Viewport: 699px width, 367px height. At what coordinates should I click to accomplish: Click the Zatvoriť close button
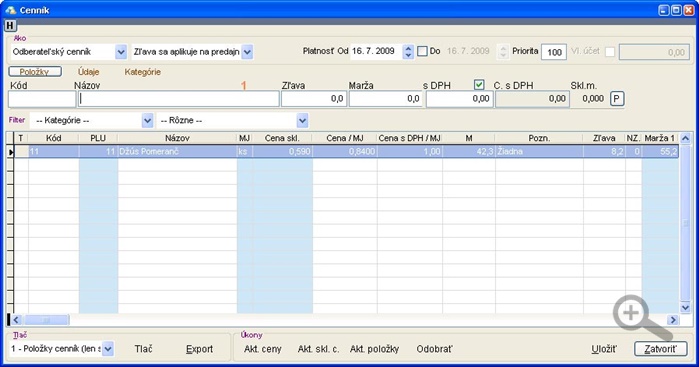[x=660, y=349]
